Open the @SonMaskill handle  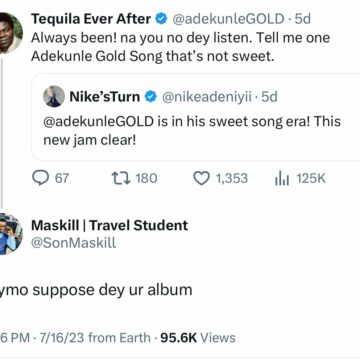(74, 243)
